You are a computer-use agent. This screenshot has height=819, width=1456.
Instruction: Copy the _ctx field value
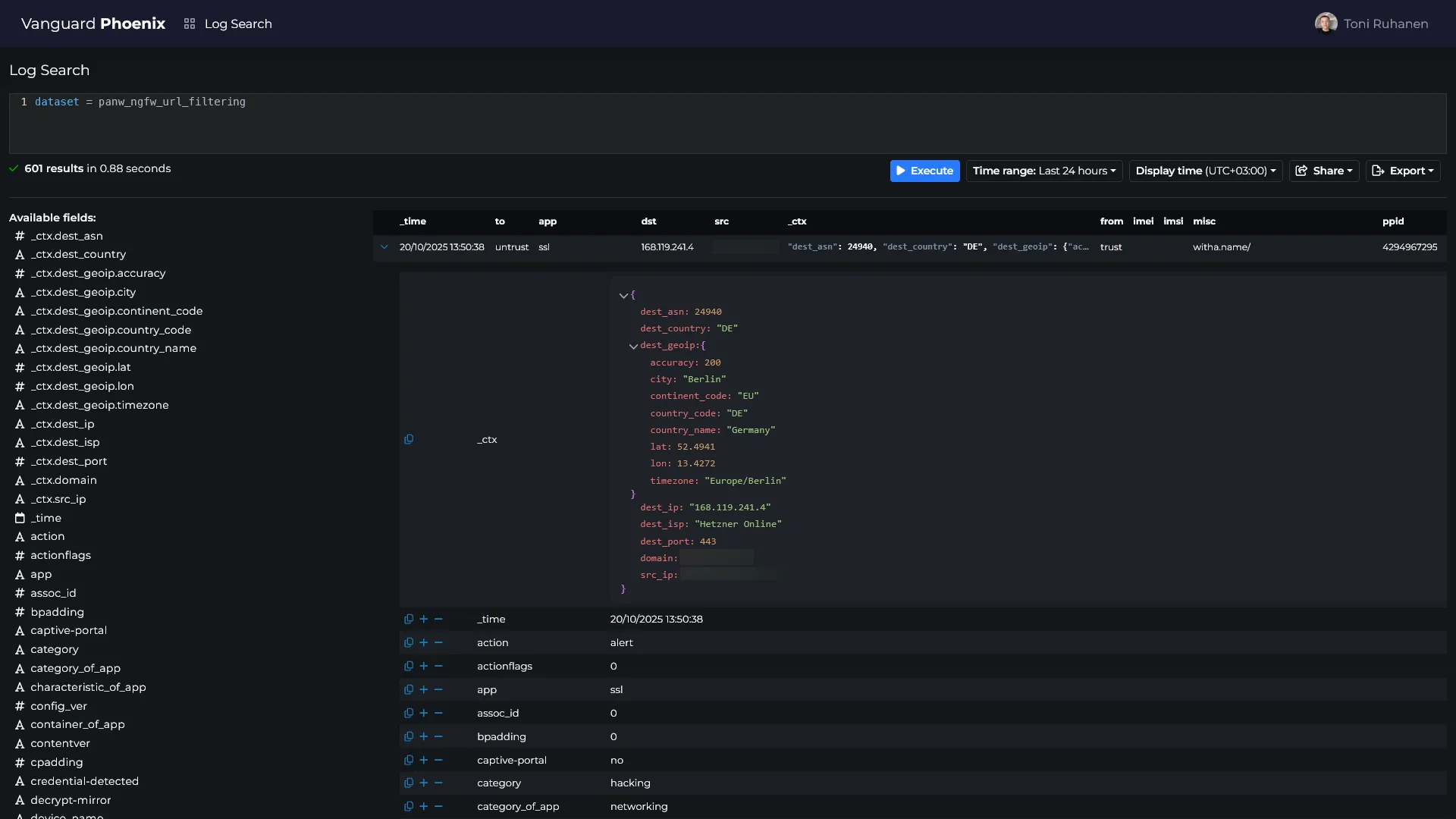pos(409,439)
